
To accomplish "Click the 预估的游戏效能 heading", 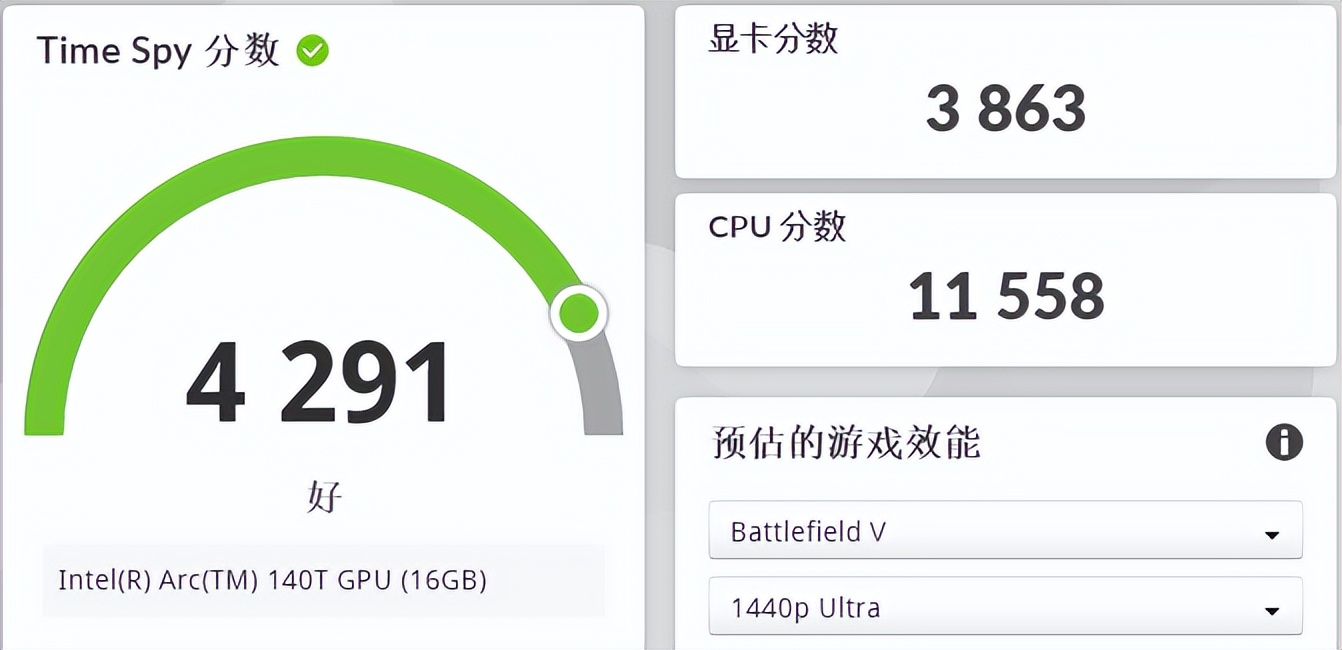I will (846, 442).
